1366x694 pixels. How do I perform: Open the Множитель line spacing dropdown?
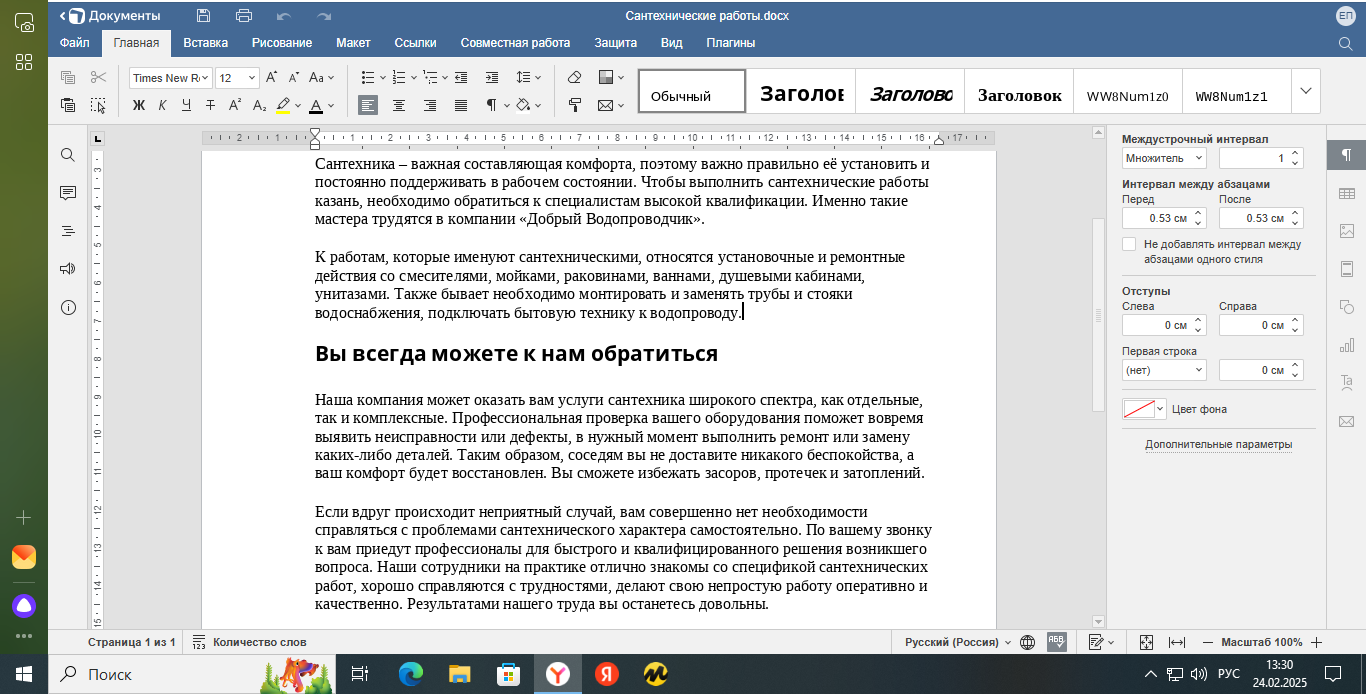pos(1164,158)
